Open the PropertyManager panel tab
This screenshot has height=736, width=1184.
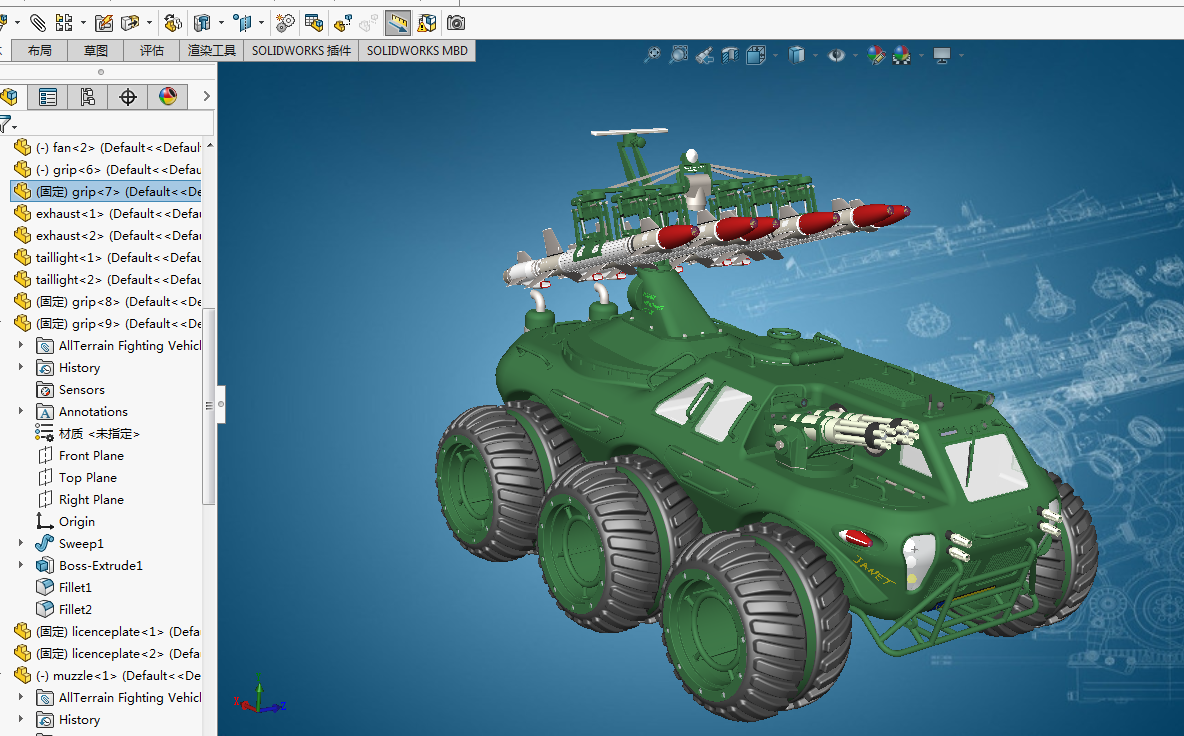pos(48,97)
